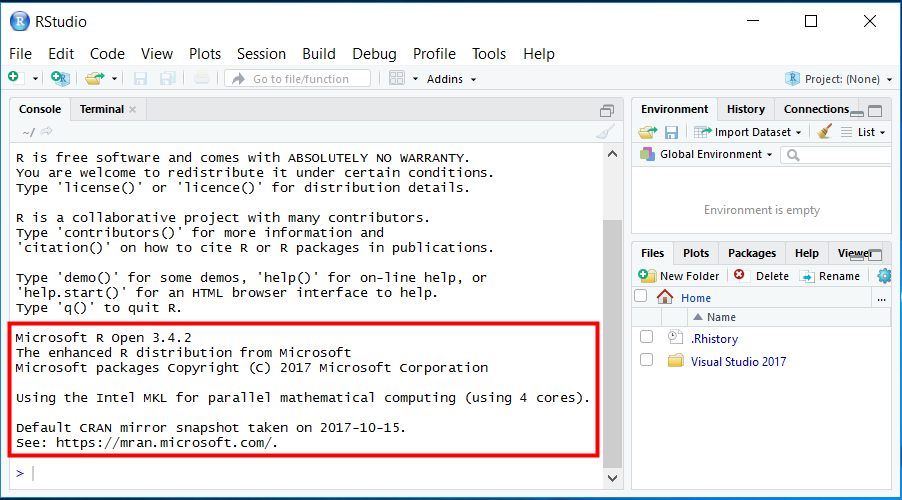Open the New File dropdown arrow
This screenshot has height=500, width=902.
point(35,79)
